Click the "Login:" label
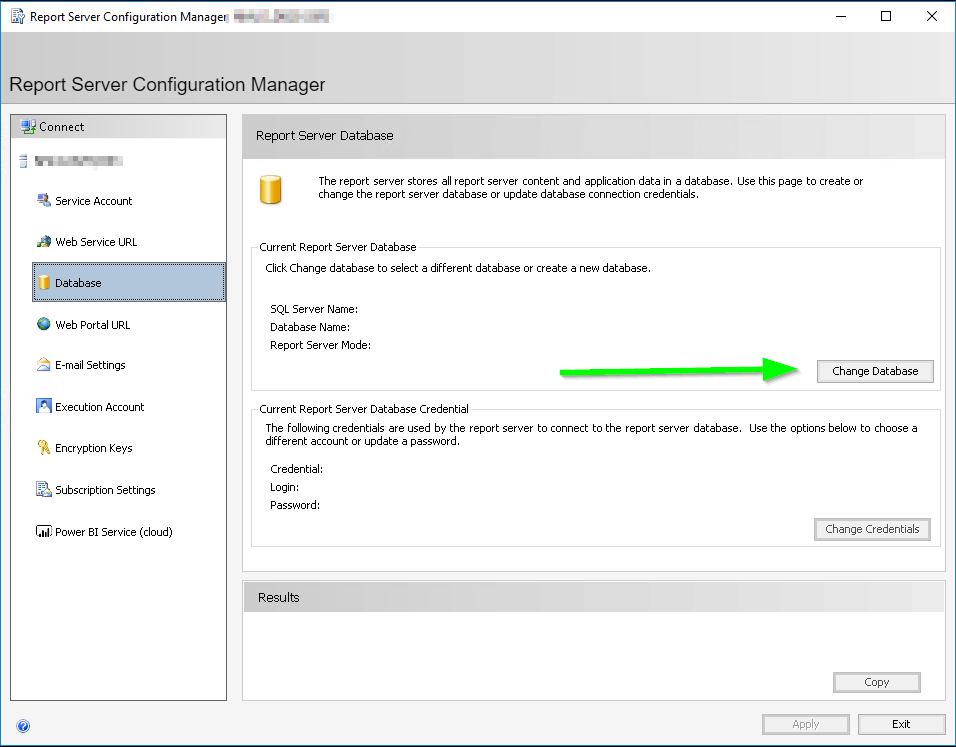 click(284, 487)
